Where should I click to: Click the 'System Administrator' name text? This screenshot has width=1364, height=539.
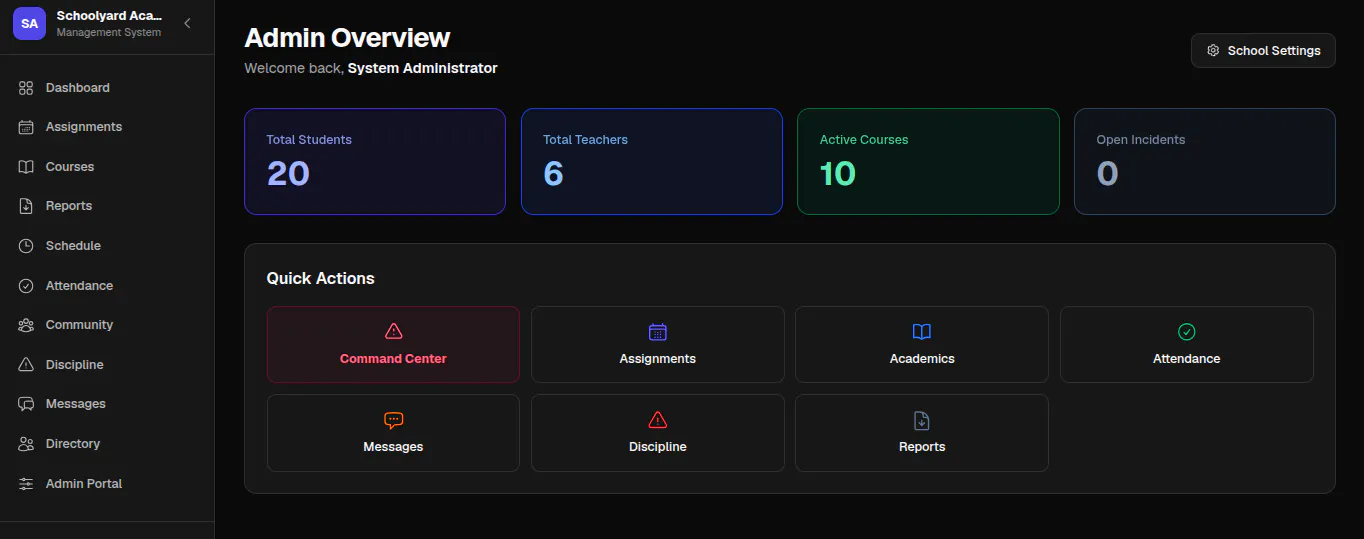[x=422, y=69]
